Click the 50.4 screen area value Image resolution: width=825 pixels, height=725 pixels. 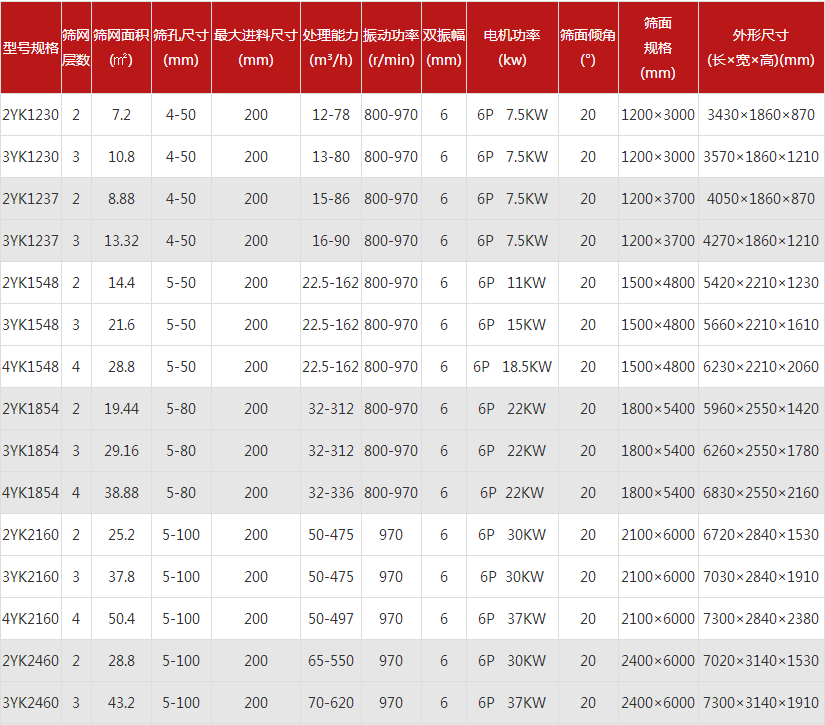click(121, 619)
